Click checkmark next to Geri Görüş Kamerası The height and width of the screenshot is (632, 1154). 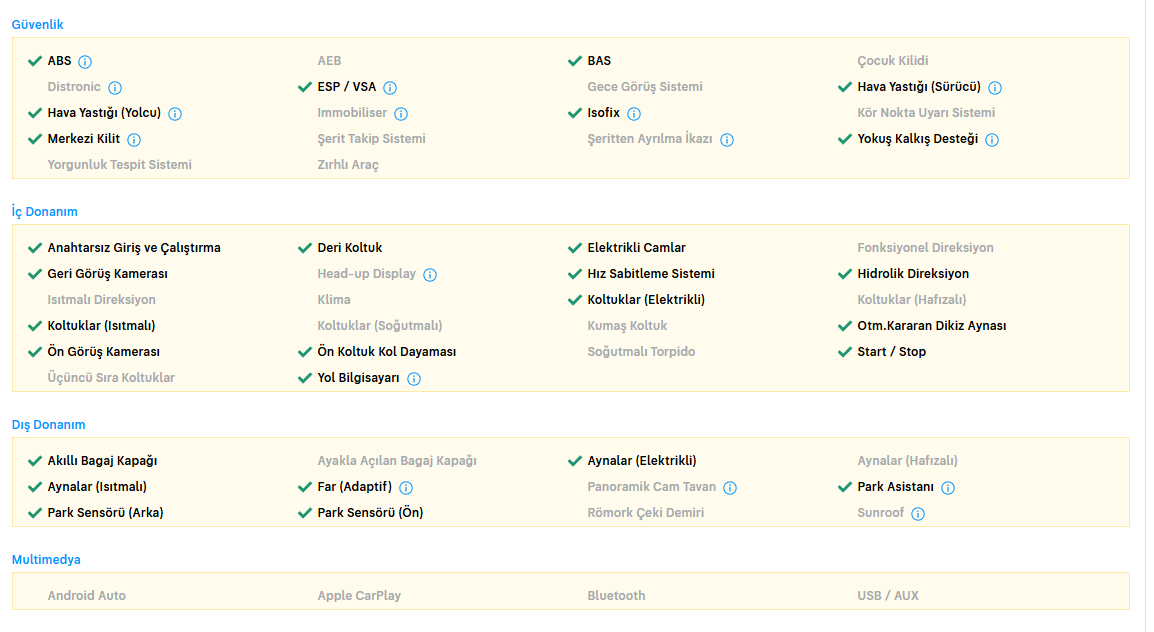tap(35, 274)
